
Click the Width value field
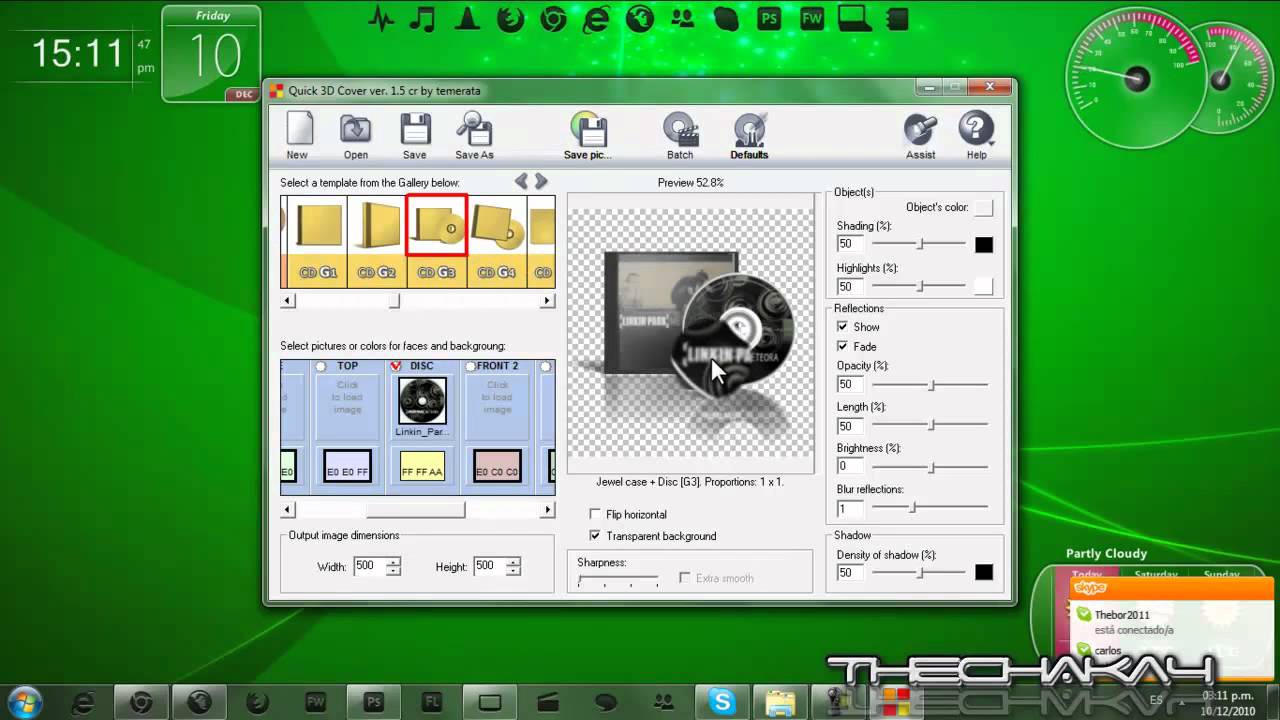click(368, 566)
